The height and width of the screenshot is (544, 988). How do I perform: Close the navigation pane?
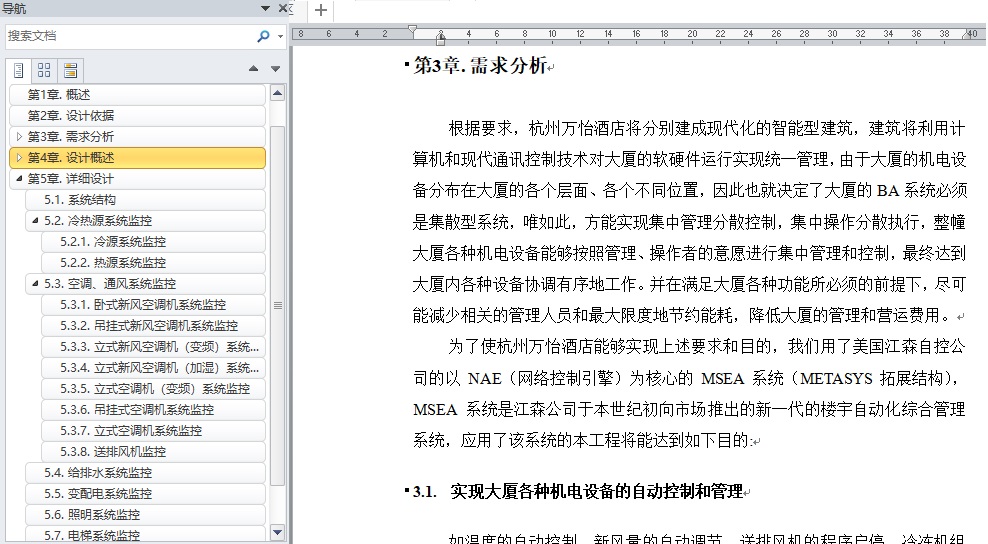coord(283,8)
